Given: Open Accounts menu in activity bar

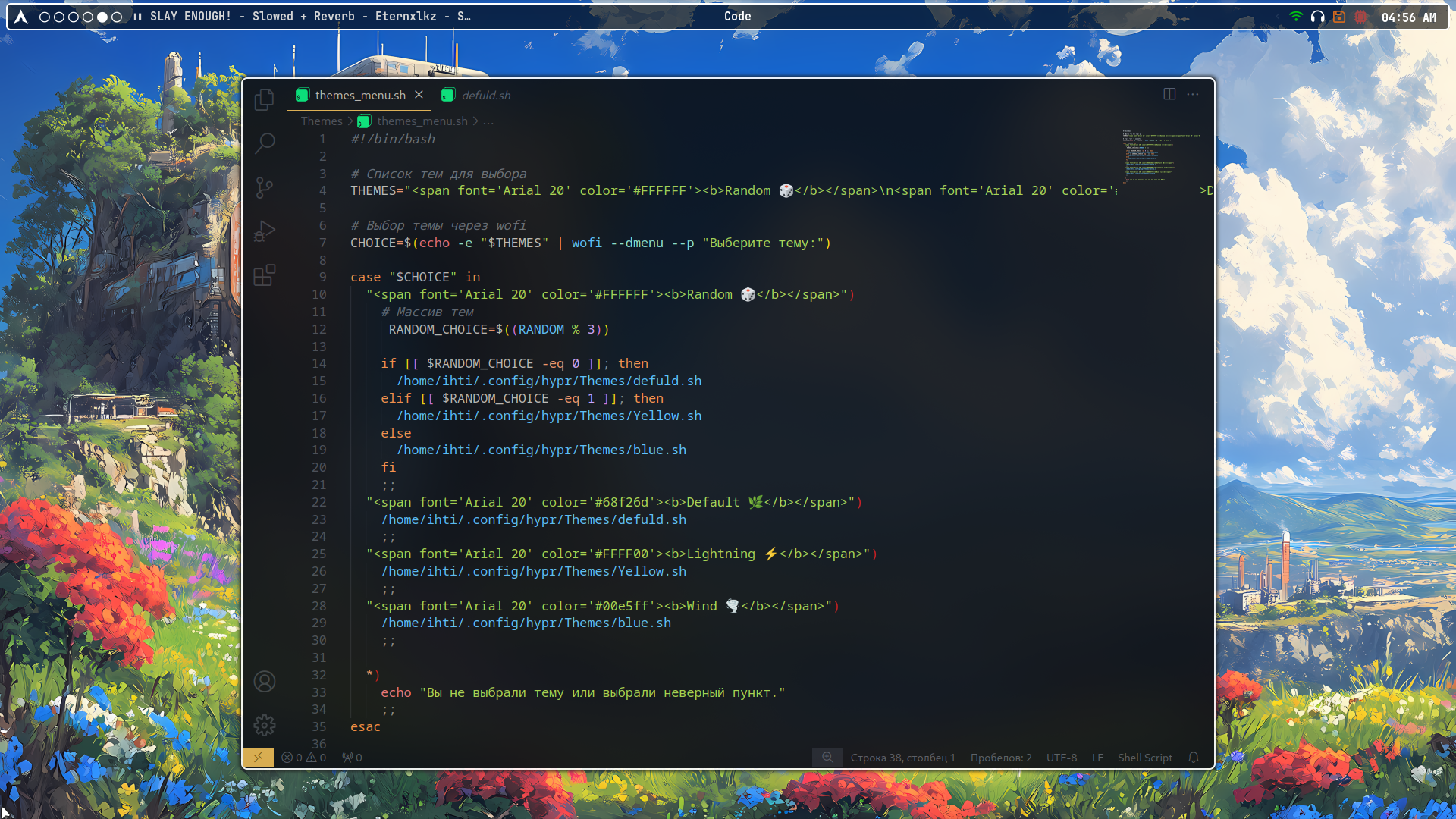Looking at the screenshot, I should (x=264, y=682).
